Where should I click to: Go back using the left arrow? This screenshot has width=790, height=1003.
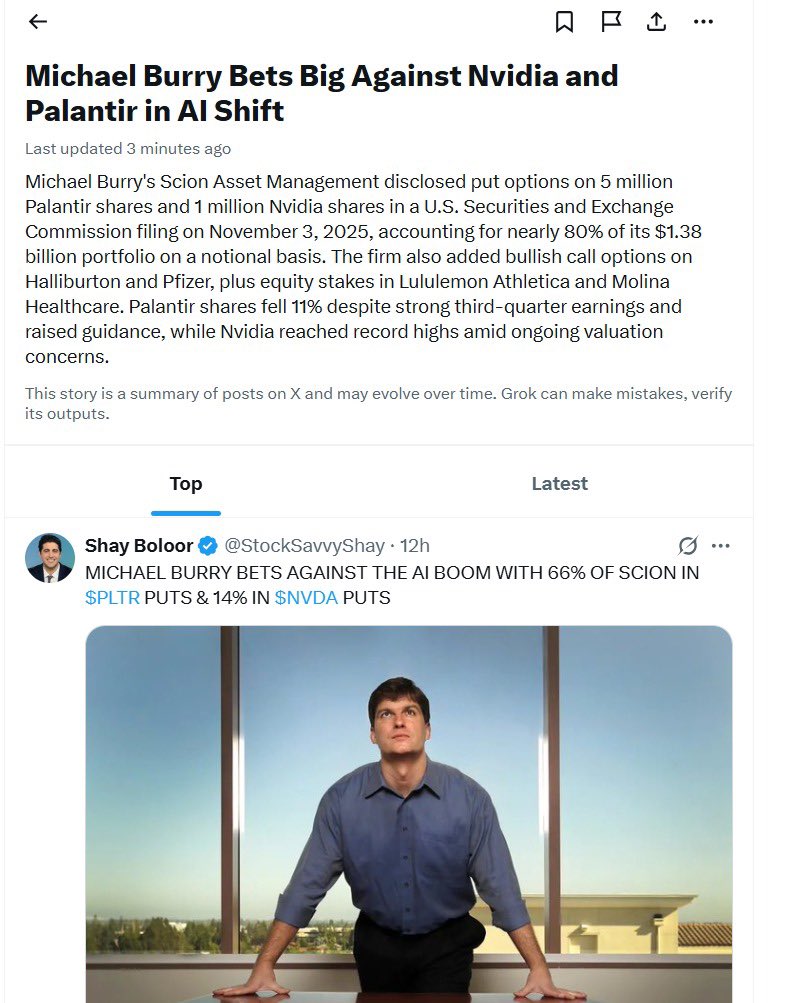tap(38, 21)
